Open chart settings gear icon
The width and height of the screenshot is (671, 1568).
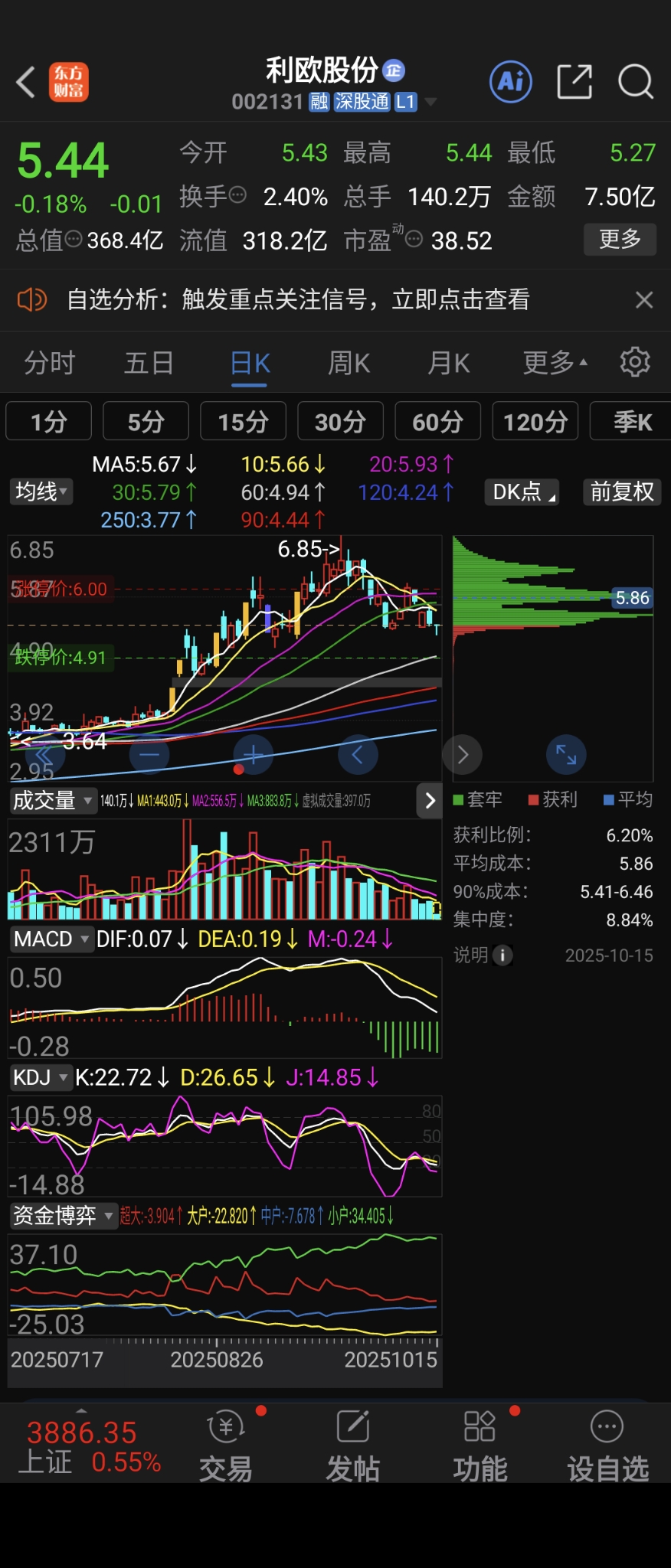coord(635,361)
